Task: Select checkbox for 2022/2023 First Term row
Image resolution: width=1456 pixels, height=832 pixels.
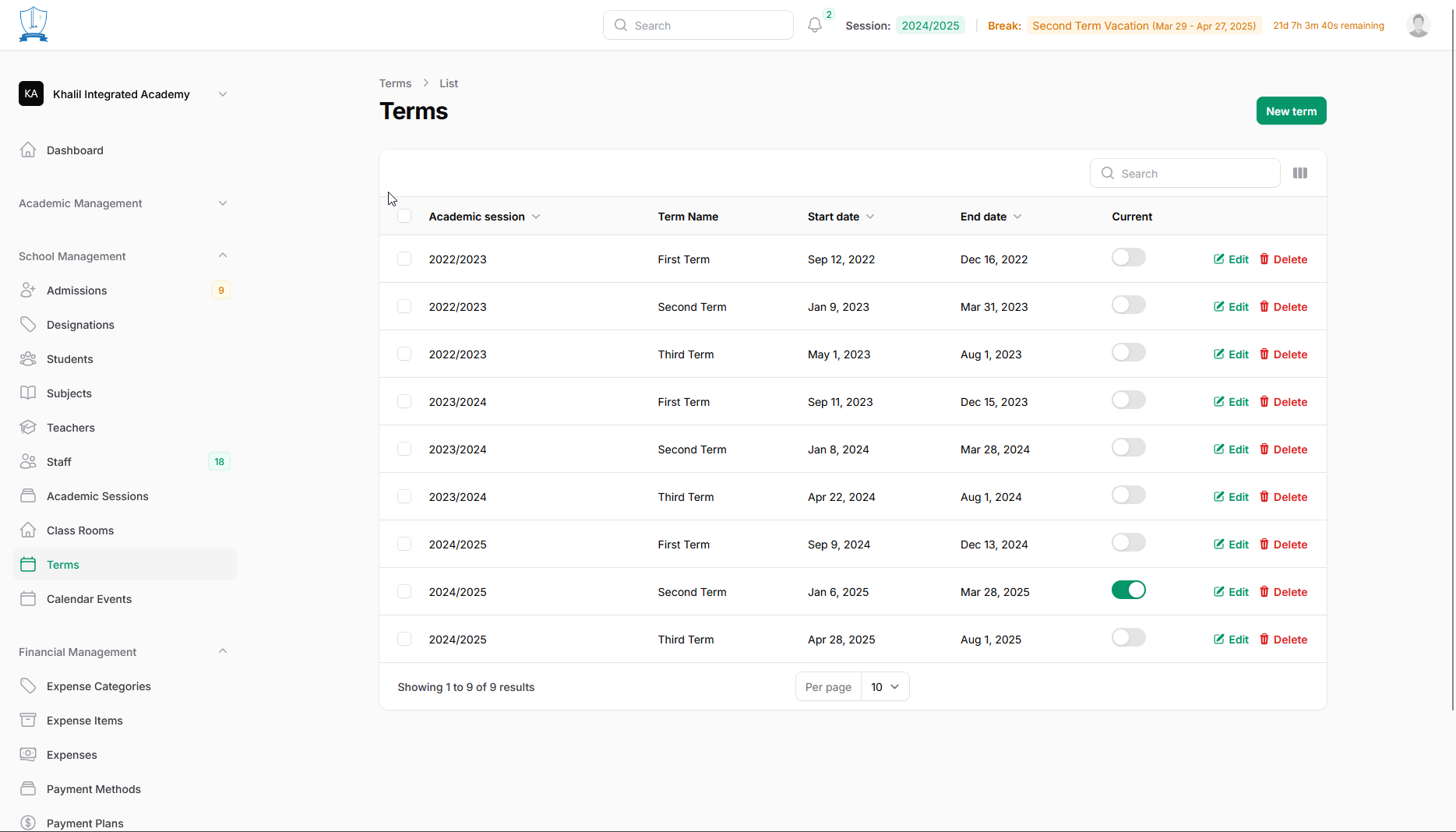Action: tap(404, 259)
